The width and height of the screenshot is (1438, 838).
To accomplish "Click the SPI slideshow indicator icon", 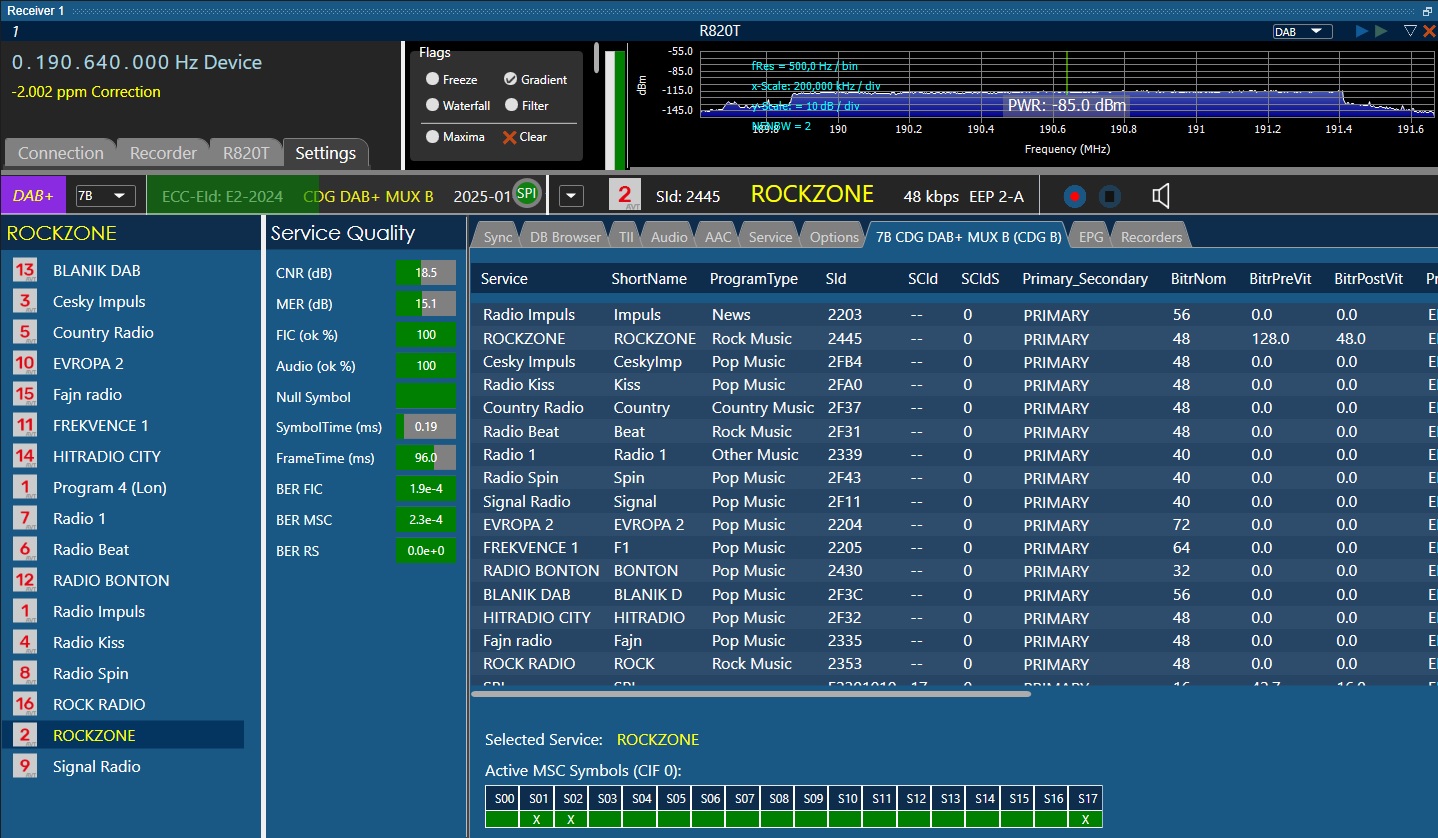I will pos(527,192).
